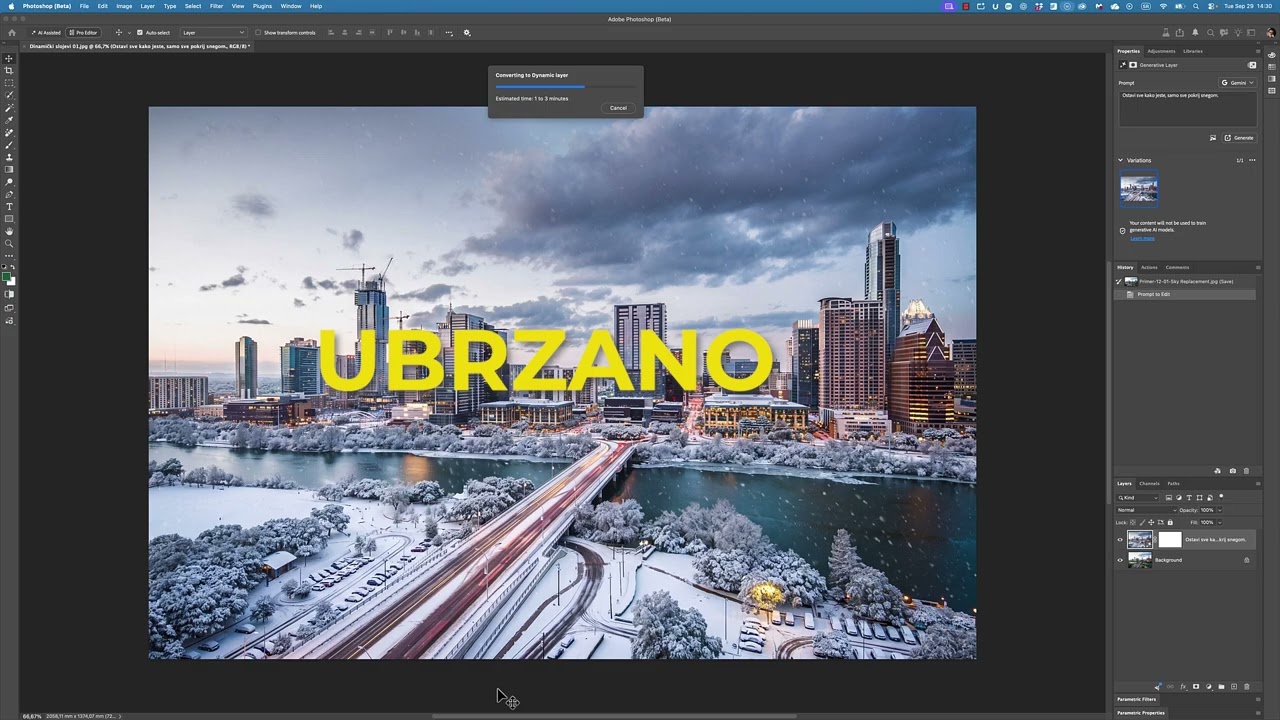Viewport: 1280px width, 720px height.
Task: Select the Zoom tool
Action: coord(9,243)
